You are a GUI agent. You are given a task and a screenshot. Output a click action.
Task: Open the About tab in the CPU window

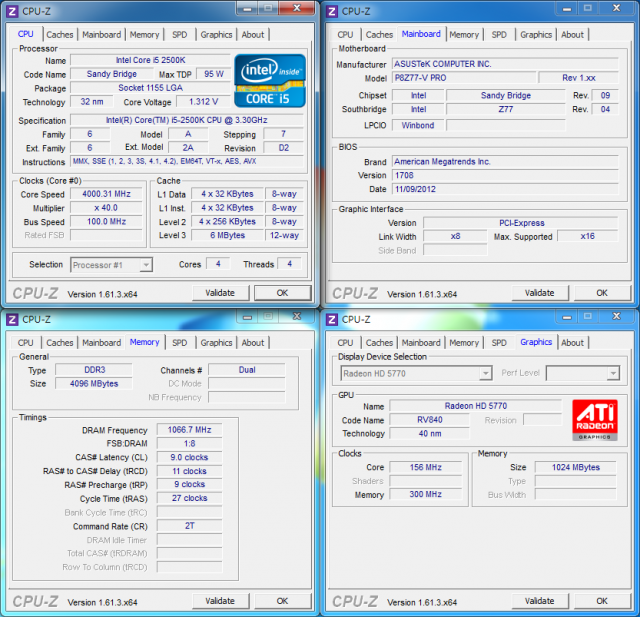click(x=253, y=35)
